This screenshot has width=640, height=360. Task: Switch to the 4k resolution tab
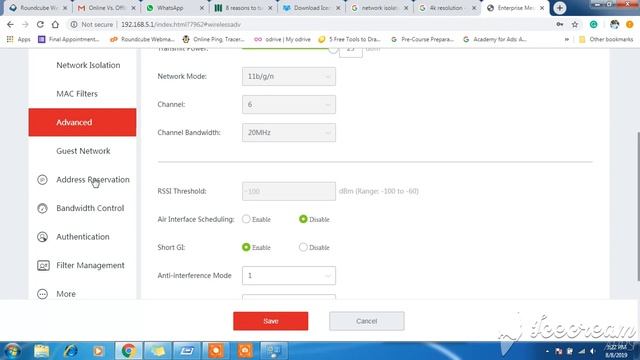pyautogui.click(x=447, y=8)
